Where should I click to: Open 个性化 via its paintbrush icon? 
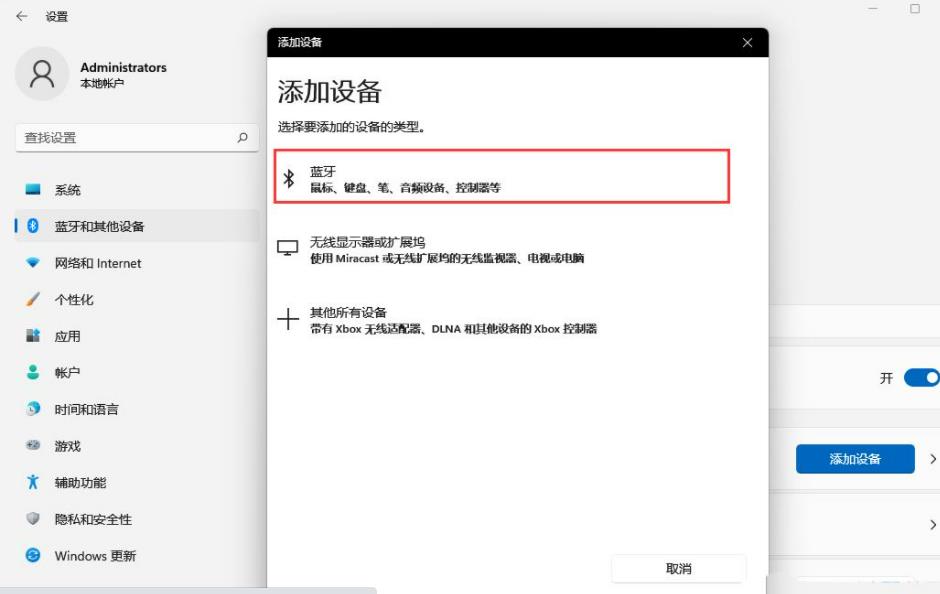point(34,299)
